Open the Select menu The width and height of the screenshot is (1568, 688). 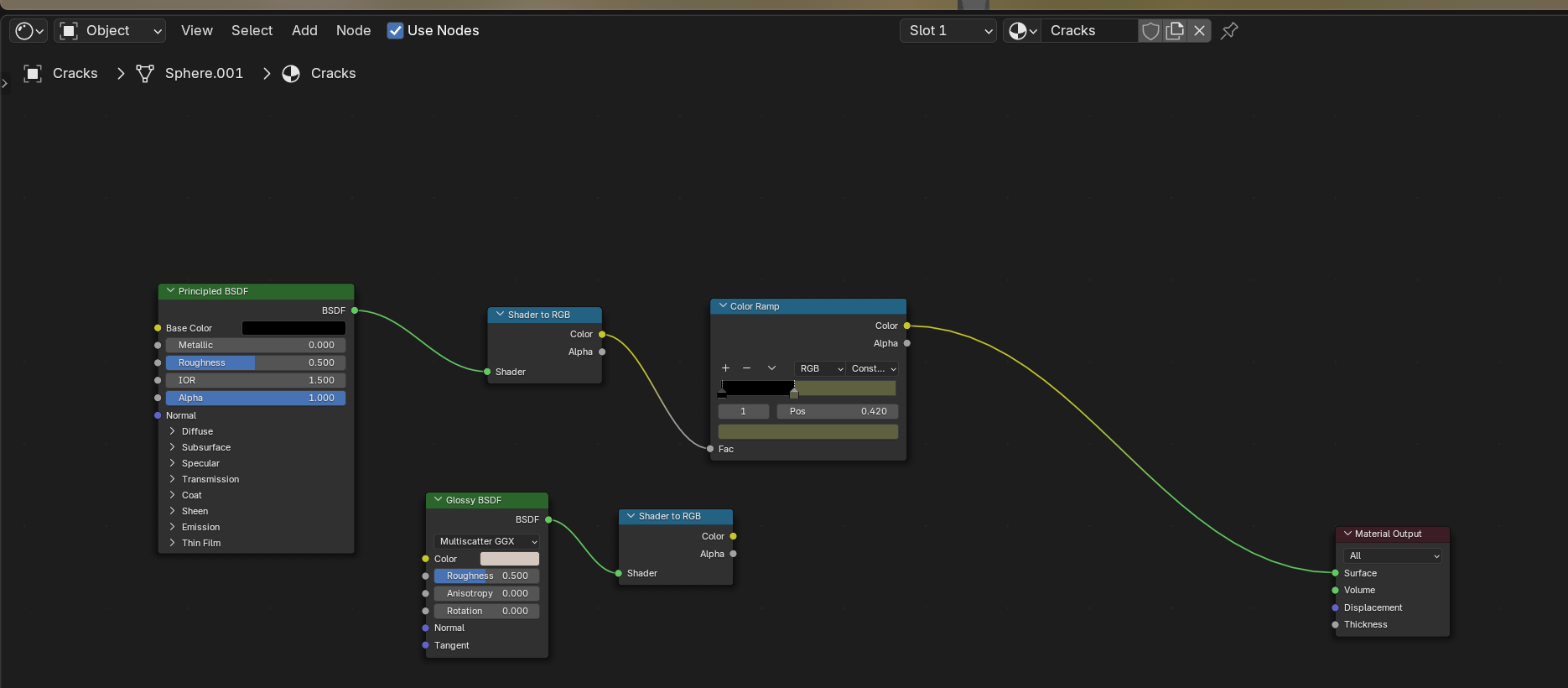tap(252, 31)
